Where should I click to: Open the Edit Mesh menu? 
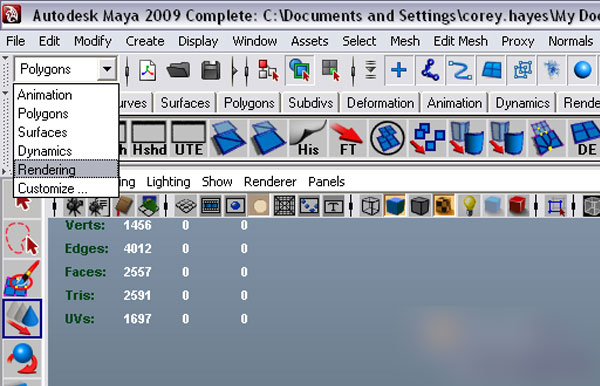(460, 41)
